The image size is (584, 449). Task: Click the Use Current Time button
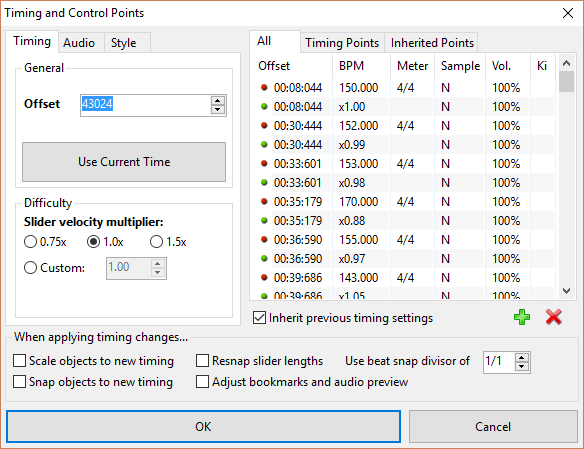coord(124,162)
